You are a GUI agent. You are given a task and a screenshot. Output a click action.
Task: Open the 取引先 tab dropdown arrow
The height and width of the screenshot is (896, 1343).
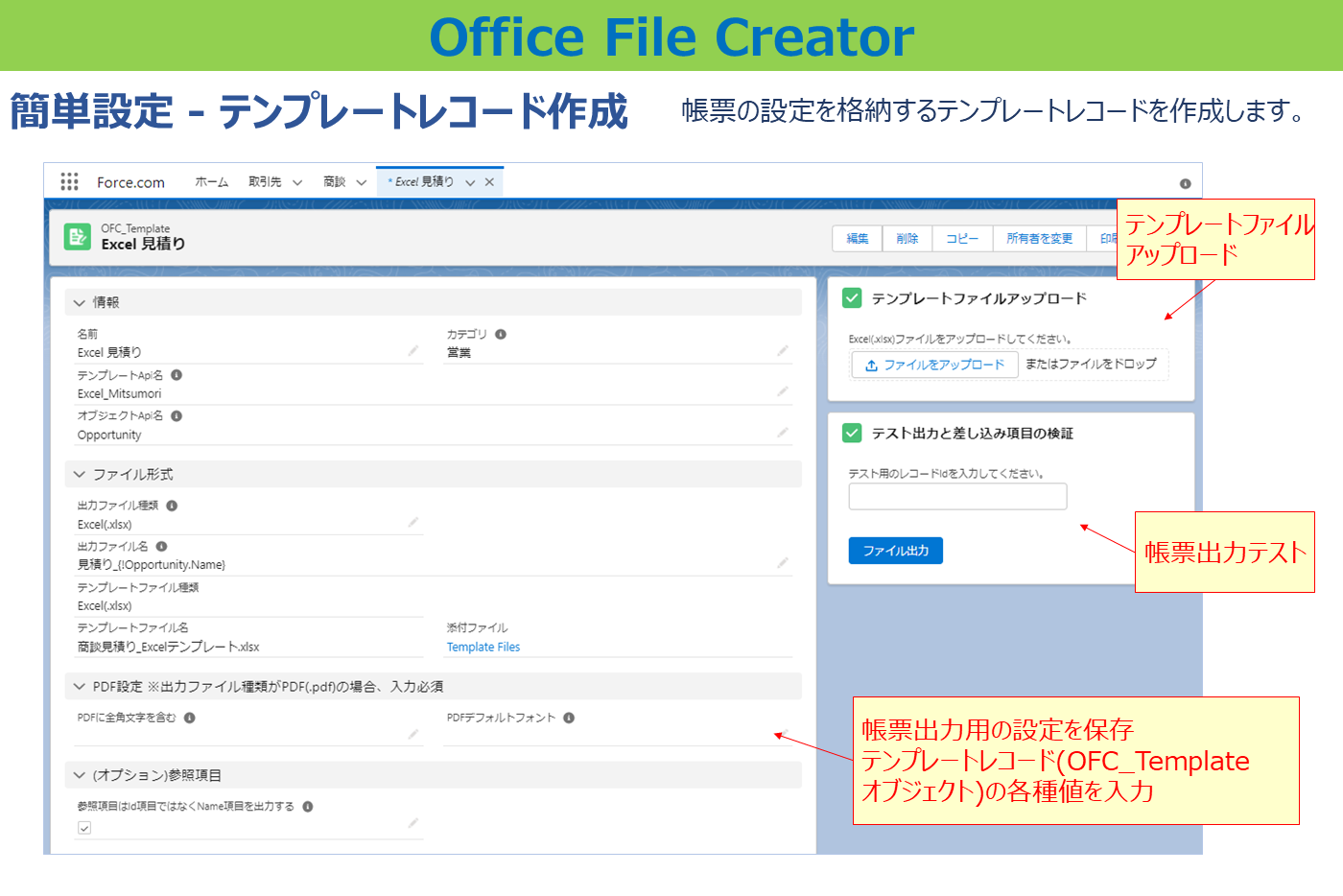pos(297,182)
